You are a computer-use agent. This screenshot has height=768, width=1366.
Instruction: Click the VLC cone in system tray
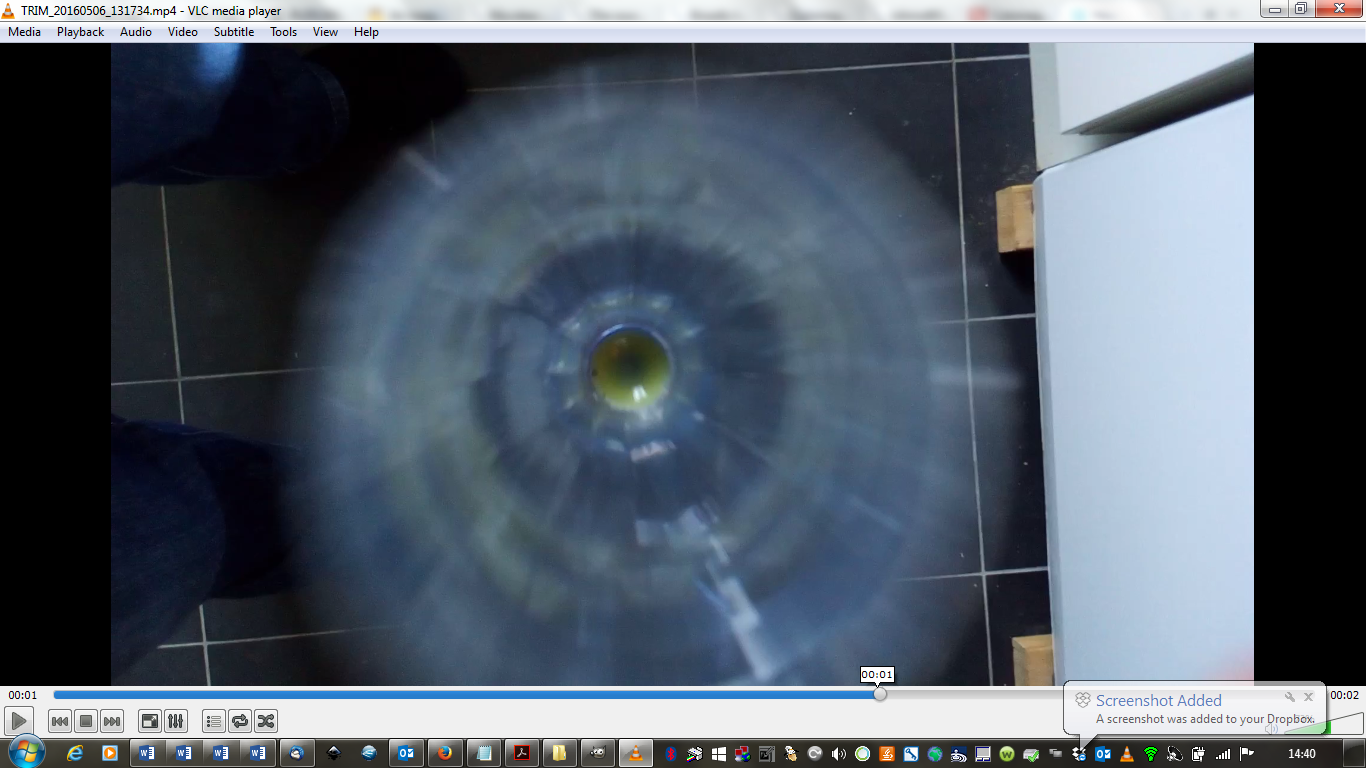click(1126, 754)
